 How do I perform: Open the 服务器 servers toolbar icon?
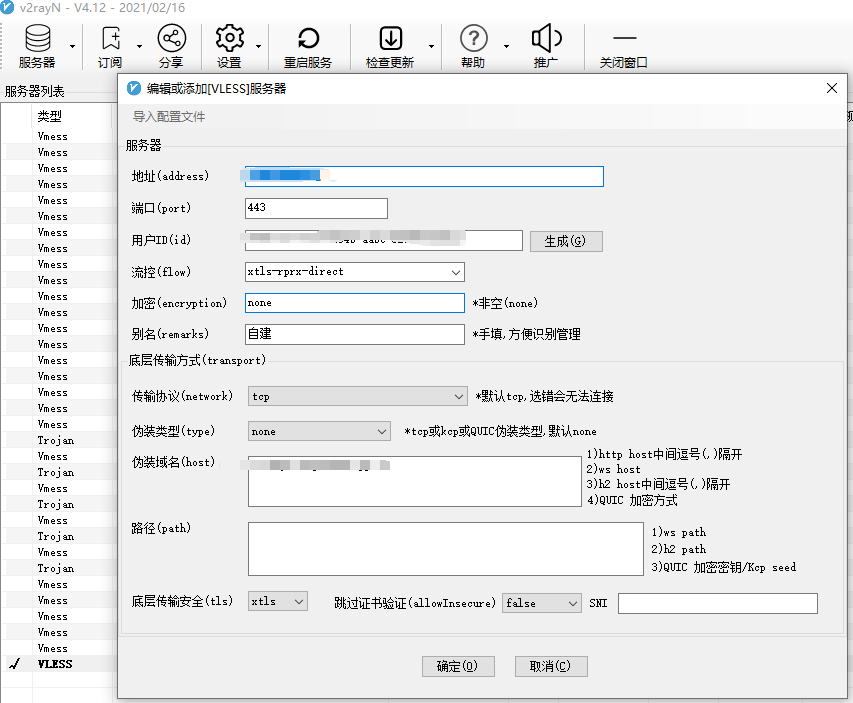37,47
